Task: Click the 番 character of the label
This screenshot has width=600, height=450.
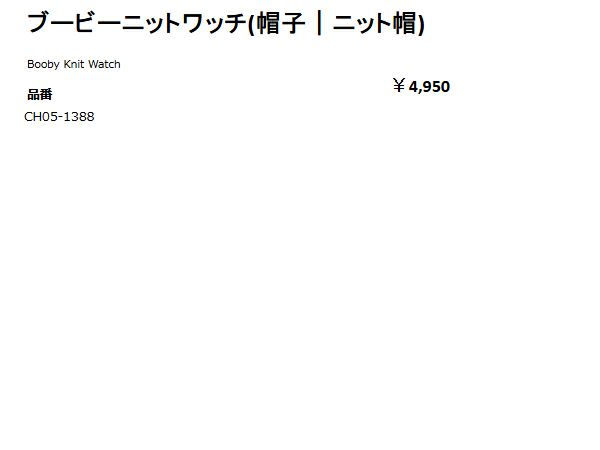Action: click(46, 95)
